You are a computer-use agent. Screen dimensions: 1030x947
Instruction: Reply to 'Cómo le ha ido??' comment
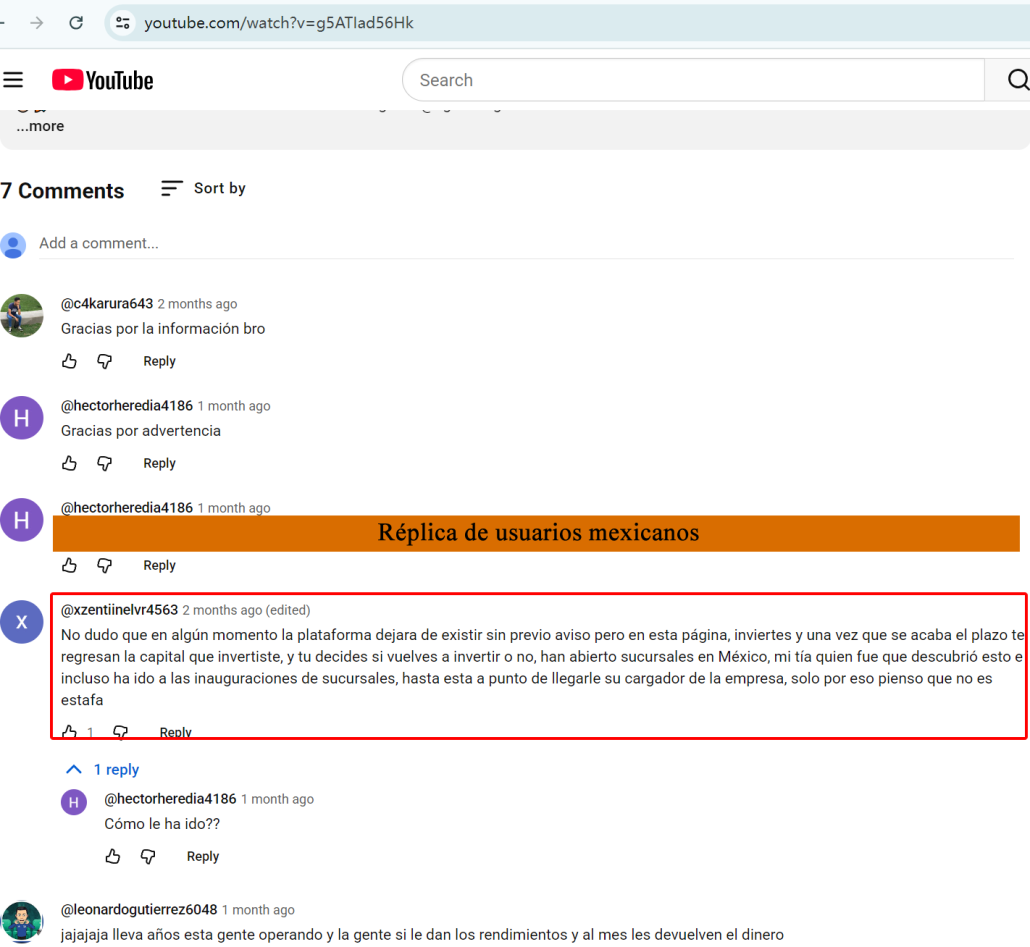(202, 856)
